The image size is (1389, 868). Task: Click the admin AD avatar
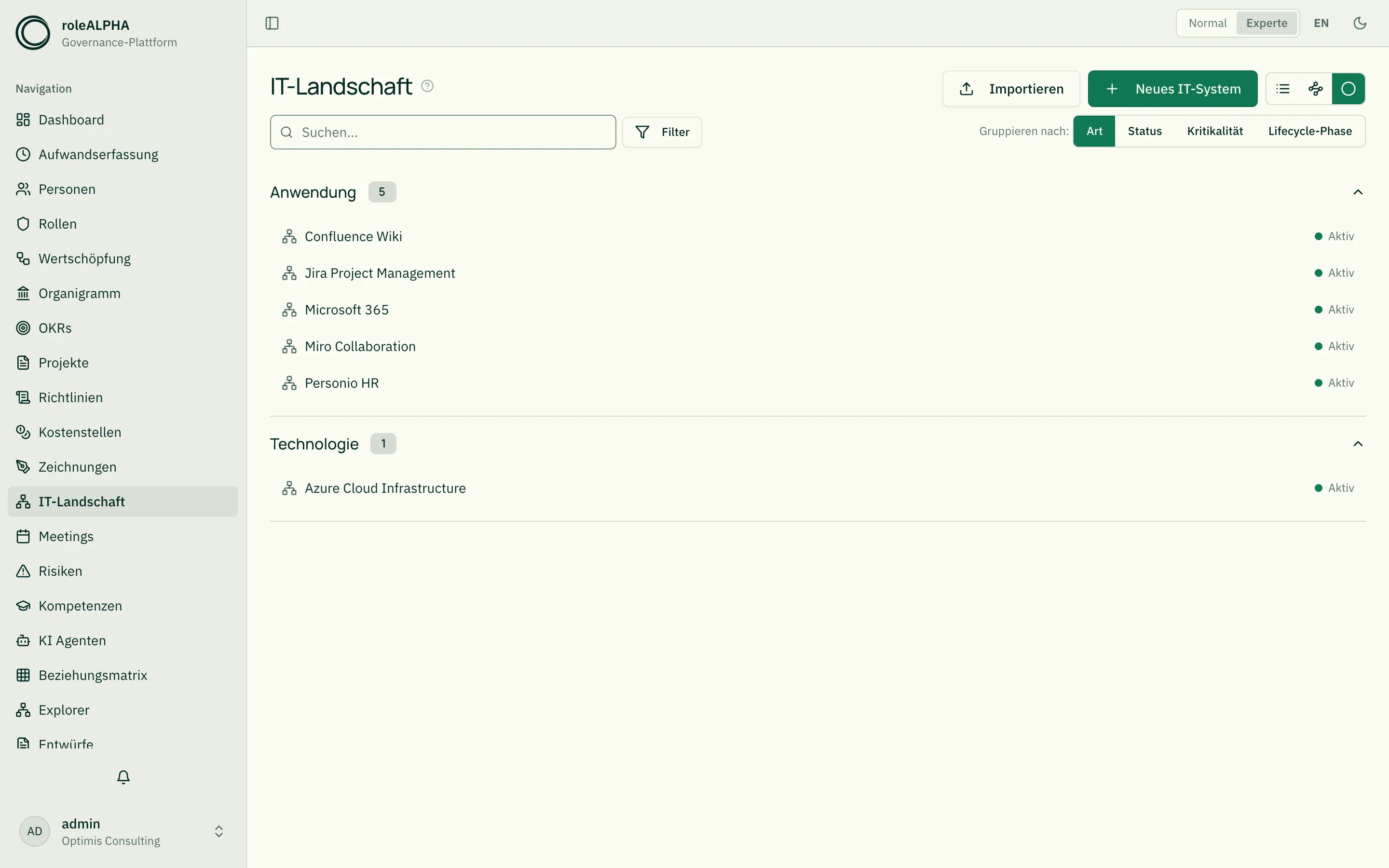tap(34, 831)
